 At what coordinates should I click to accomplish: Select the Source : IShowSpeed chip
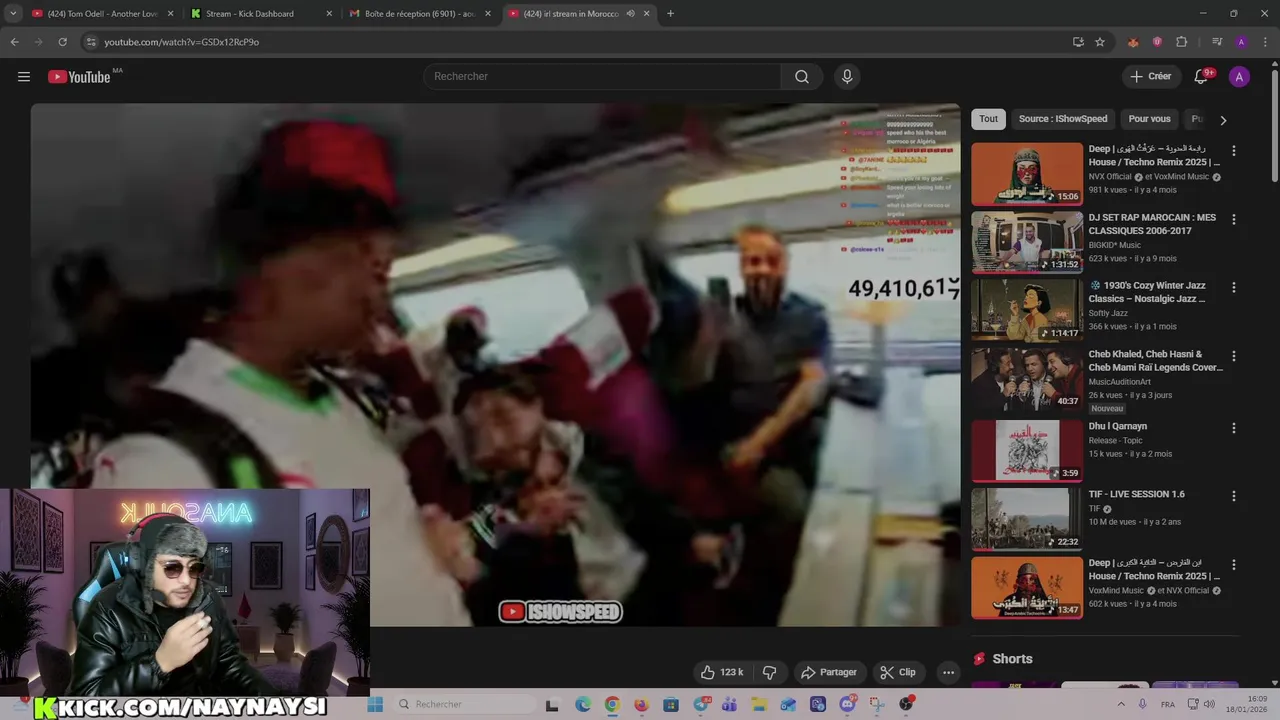pyautogui.click(x=1063, y=119)
